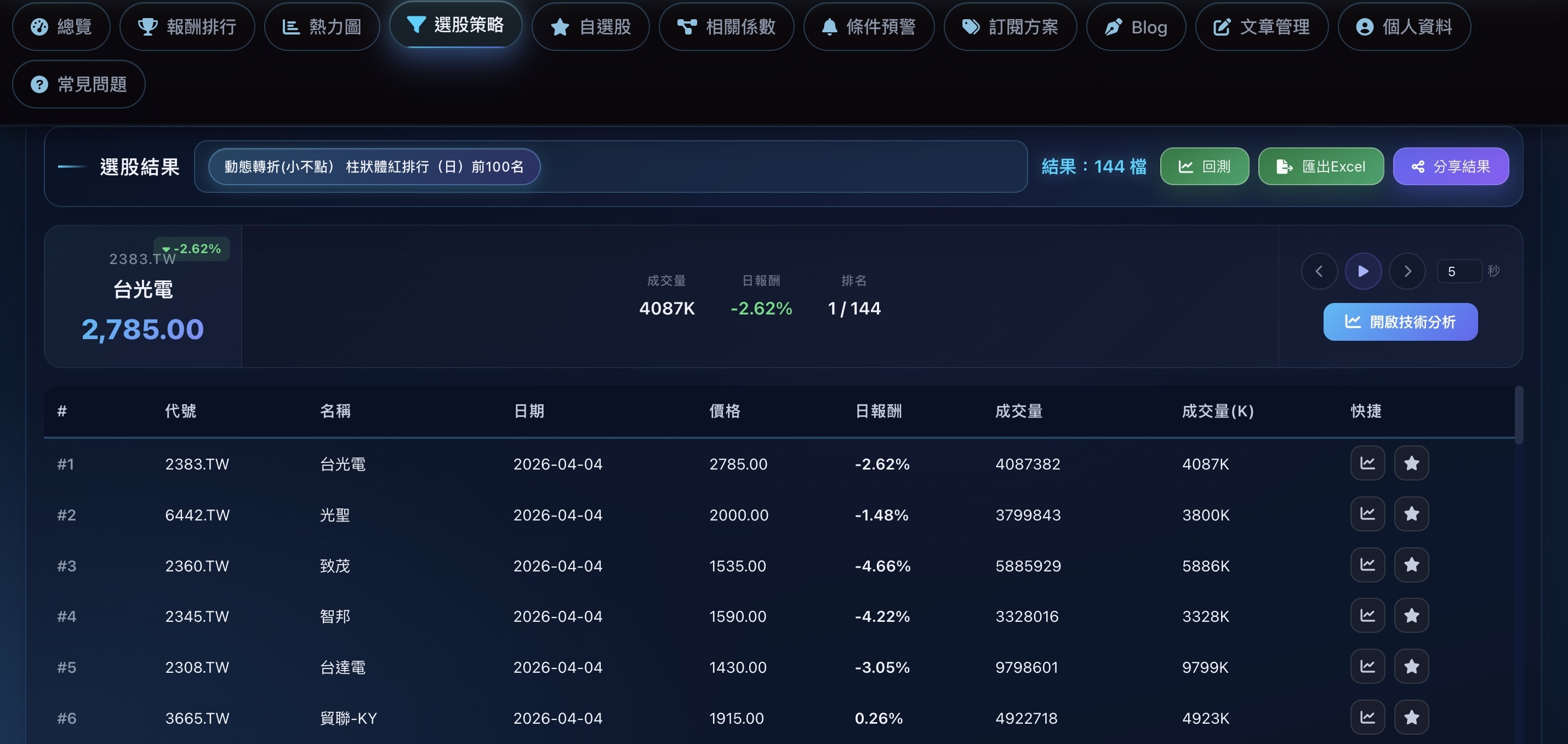Star the 台達電 row as favorite
This screenshot has height=744, width=1568.
(x=1412, y=667)
